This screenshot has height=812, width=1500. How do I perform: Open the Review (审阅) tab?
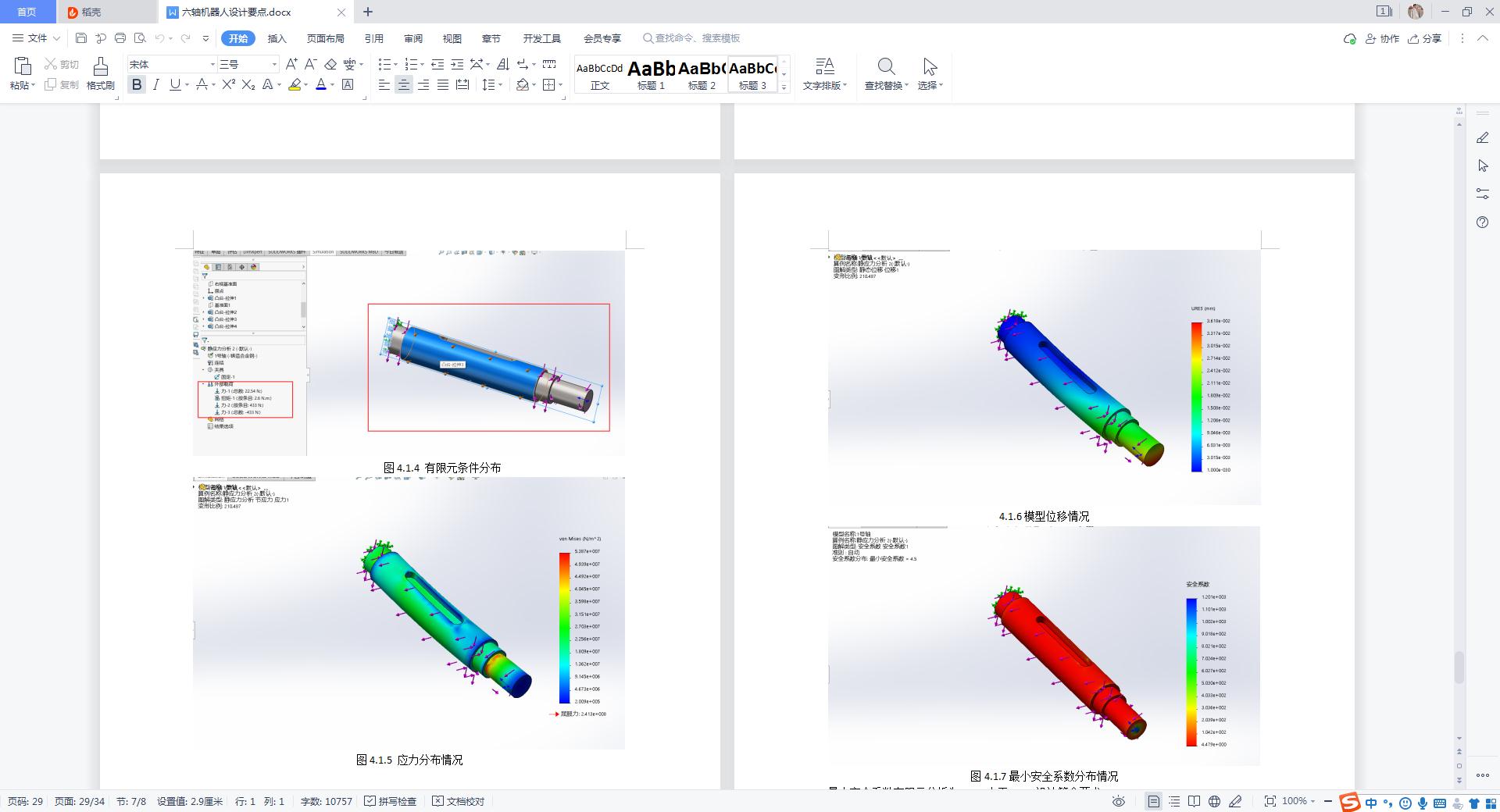pyautogui.click(x=412, y=38)
